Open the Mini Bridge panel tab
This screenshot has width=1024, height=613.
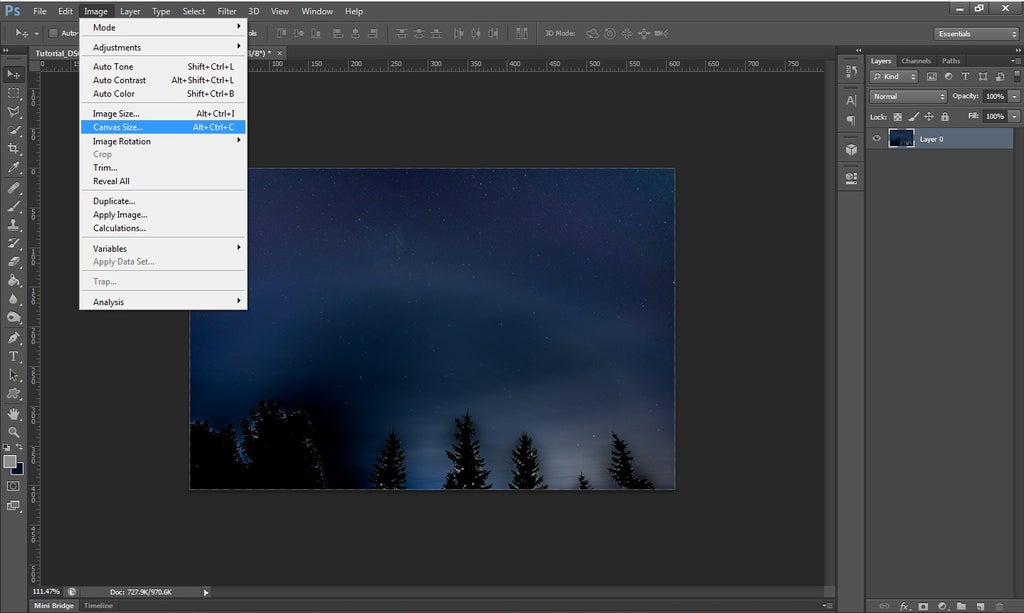[55, 606]
